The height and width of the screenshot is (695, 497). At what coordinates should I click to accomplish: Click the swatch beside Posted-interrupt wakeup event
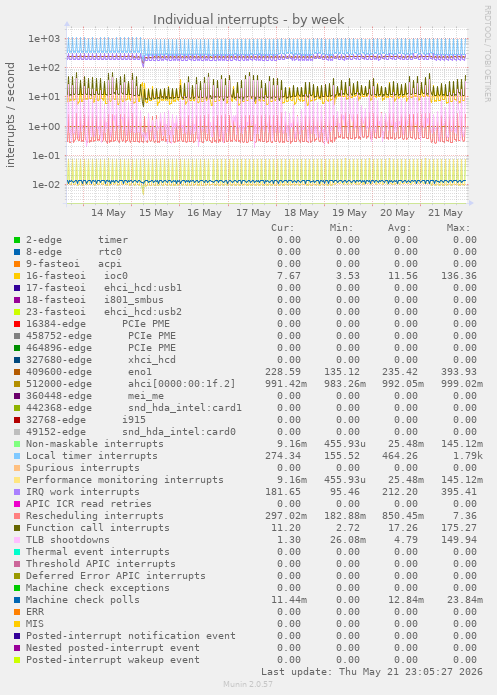pos(17,660)
